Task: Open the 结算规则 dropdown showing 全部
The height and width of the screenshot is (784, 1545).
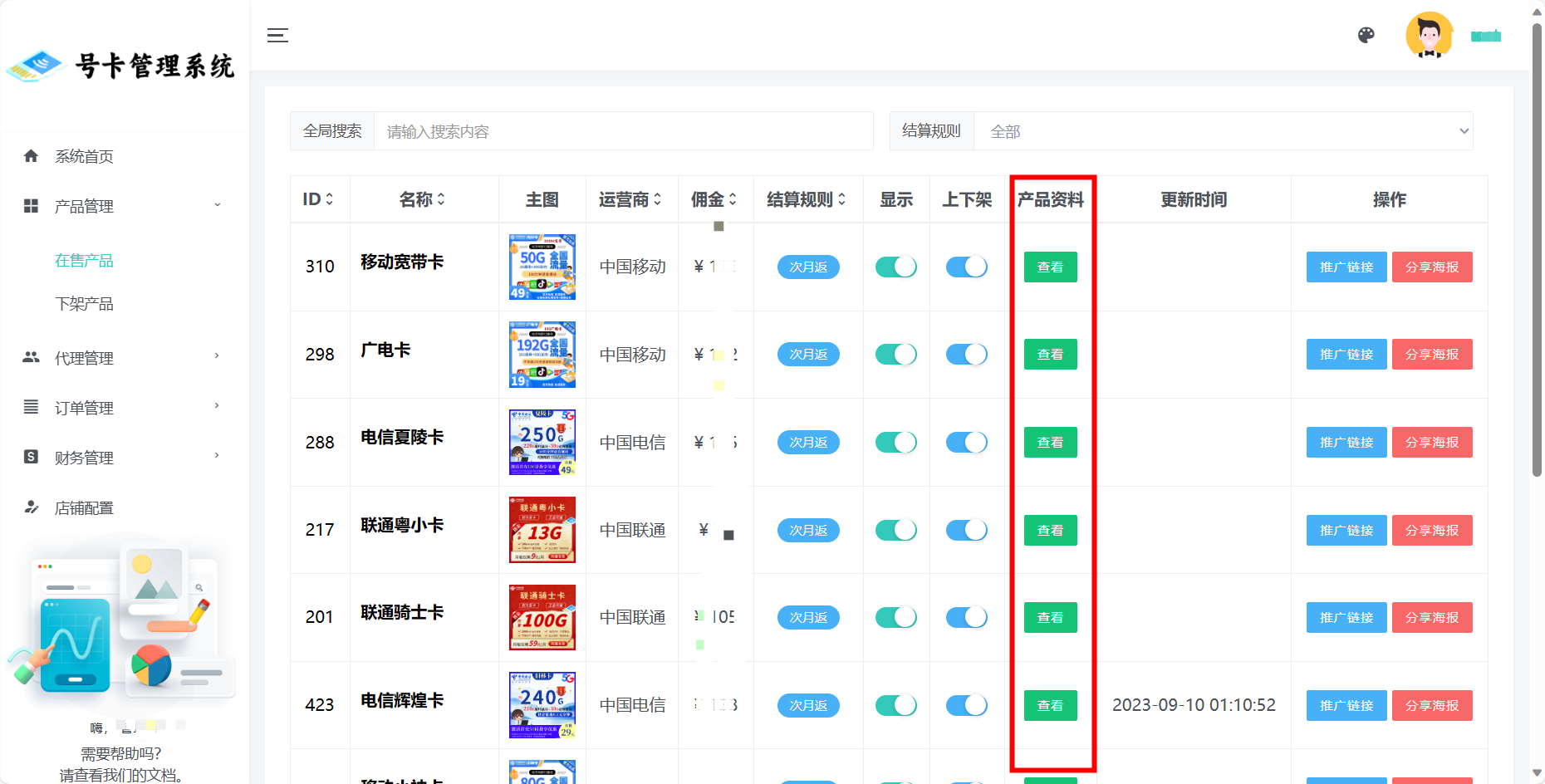Action: 1223,131
